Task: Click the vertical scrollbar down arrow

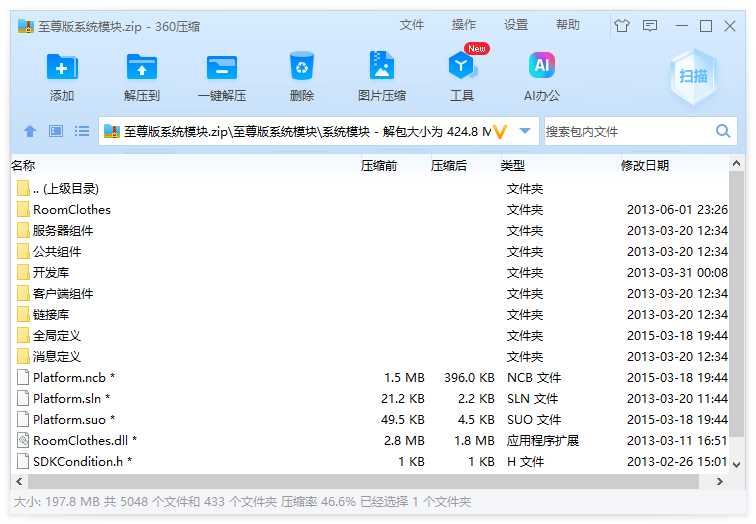Action: point(736,464)
